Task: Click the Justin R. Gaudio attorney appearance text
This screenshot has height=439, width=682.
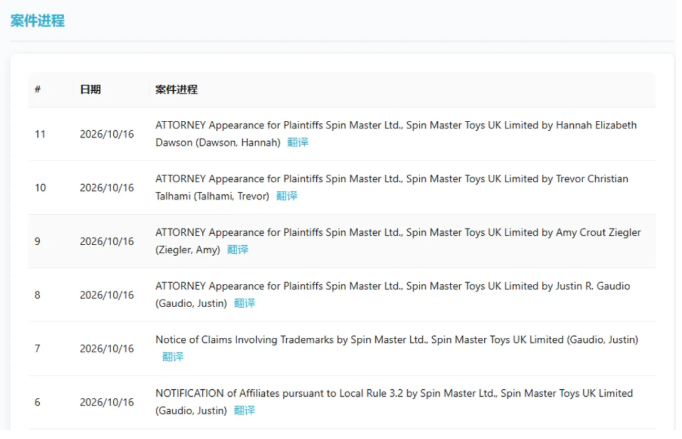Action: point(393,294)
